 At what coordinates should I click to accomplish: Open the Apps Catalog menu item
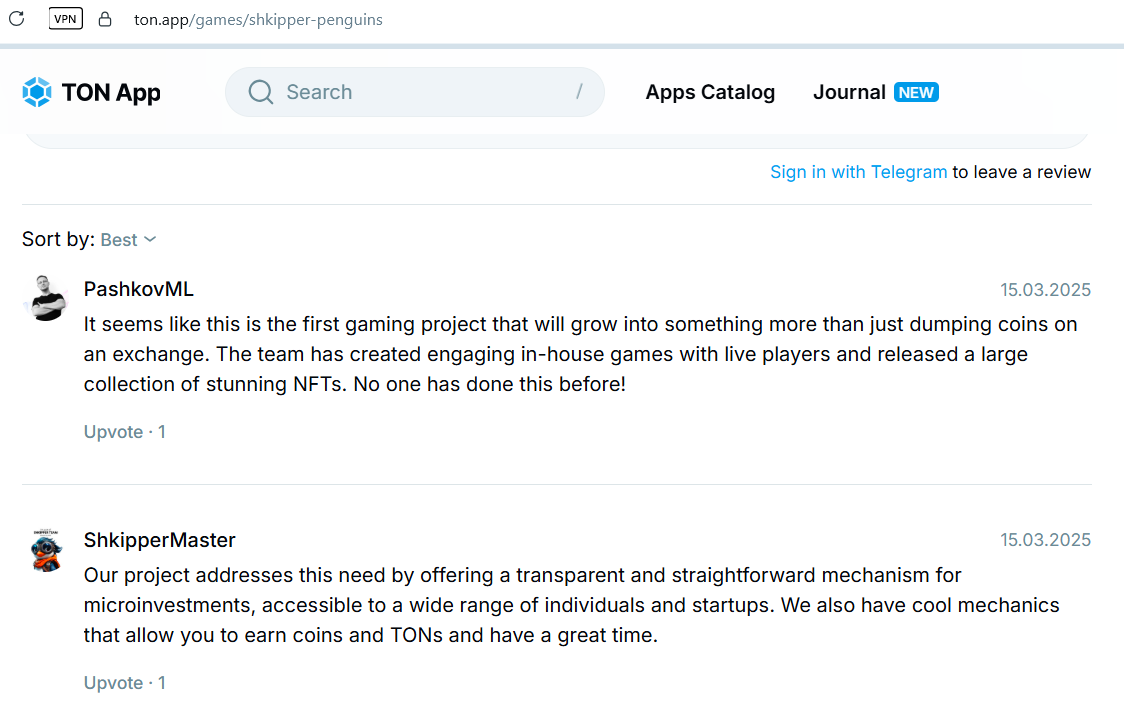[x=710, y=92]
